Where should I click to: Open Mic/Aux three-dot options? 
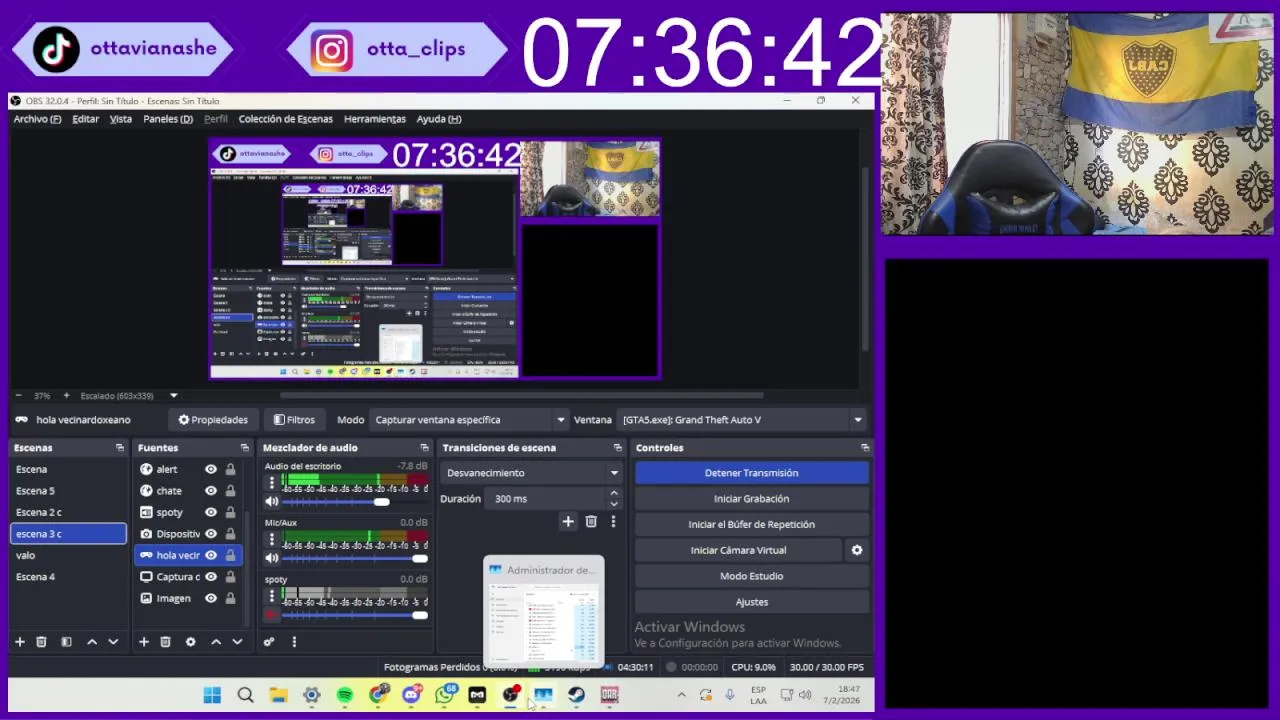[x=271, y=540]
